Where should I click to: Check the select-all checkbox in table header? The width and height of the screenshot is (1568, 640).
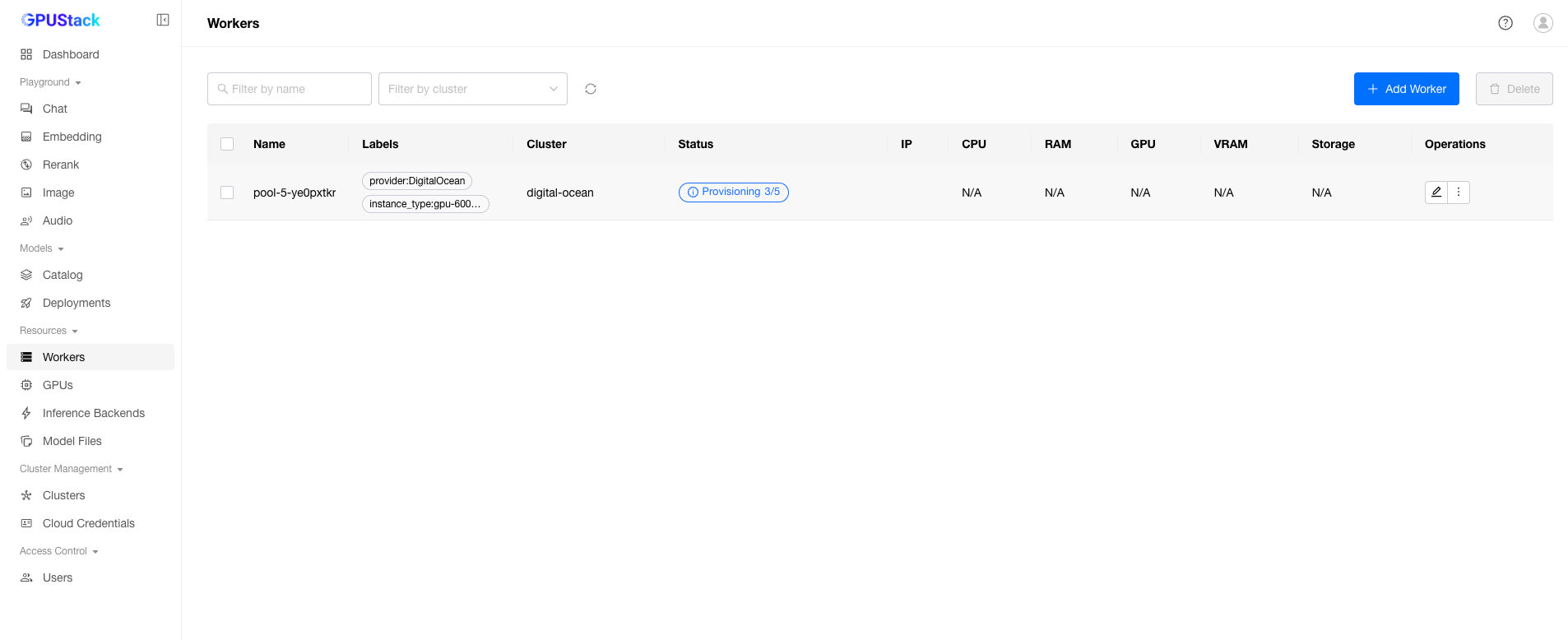(227, 144)
